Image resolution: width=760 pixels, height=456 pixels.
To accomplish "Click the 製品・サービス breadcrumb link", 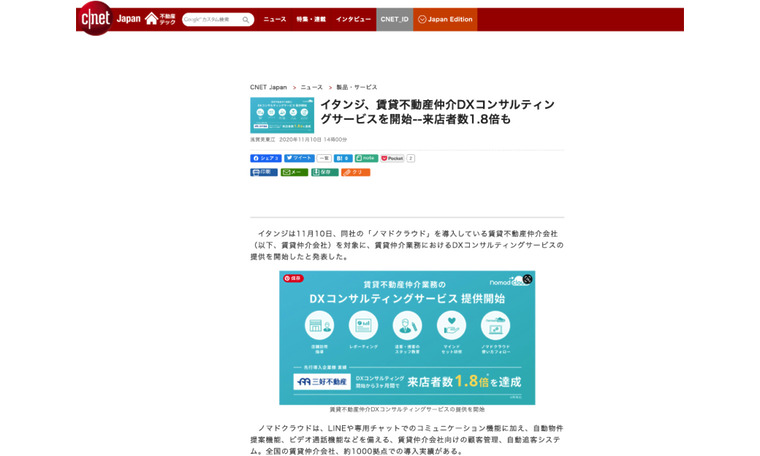I will 357,87.
